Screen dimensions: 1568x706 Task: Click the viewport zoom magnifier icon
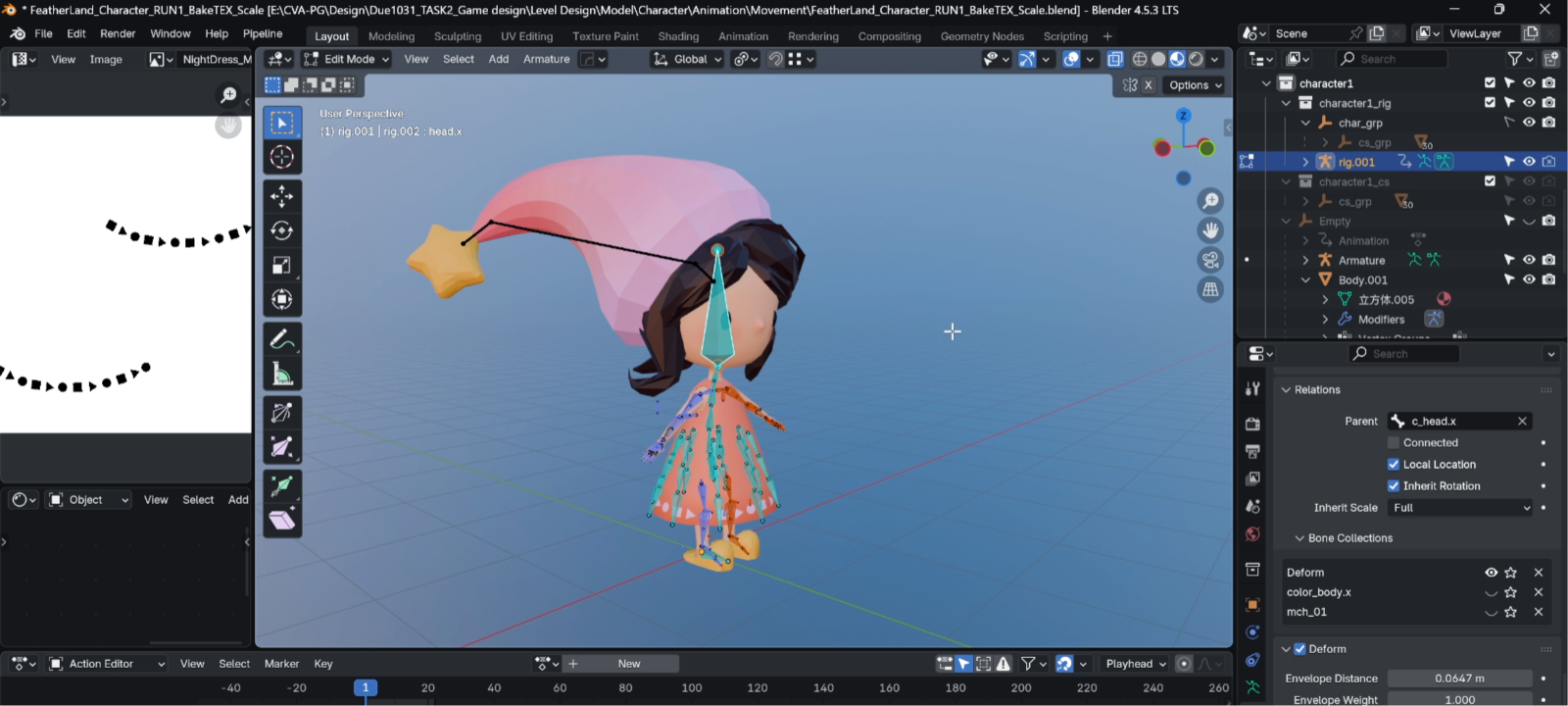(x=1211, y=201)
